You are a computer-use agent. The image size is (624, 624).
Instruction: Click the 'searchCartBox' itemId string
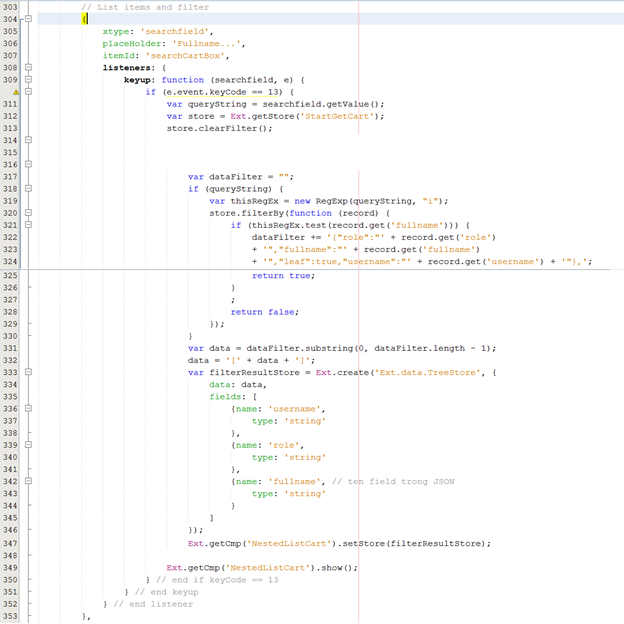pyautogui.click(x=185, y=56)
